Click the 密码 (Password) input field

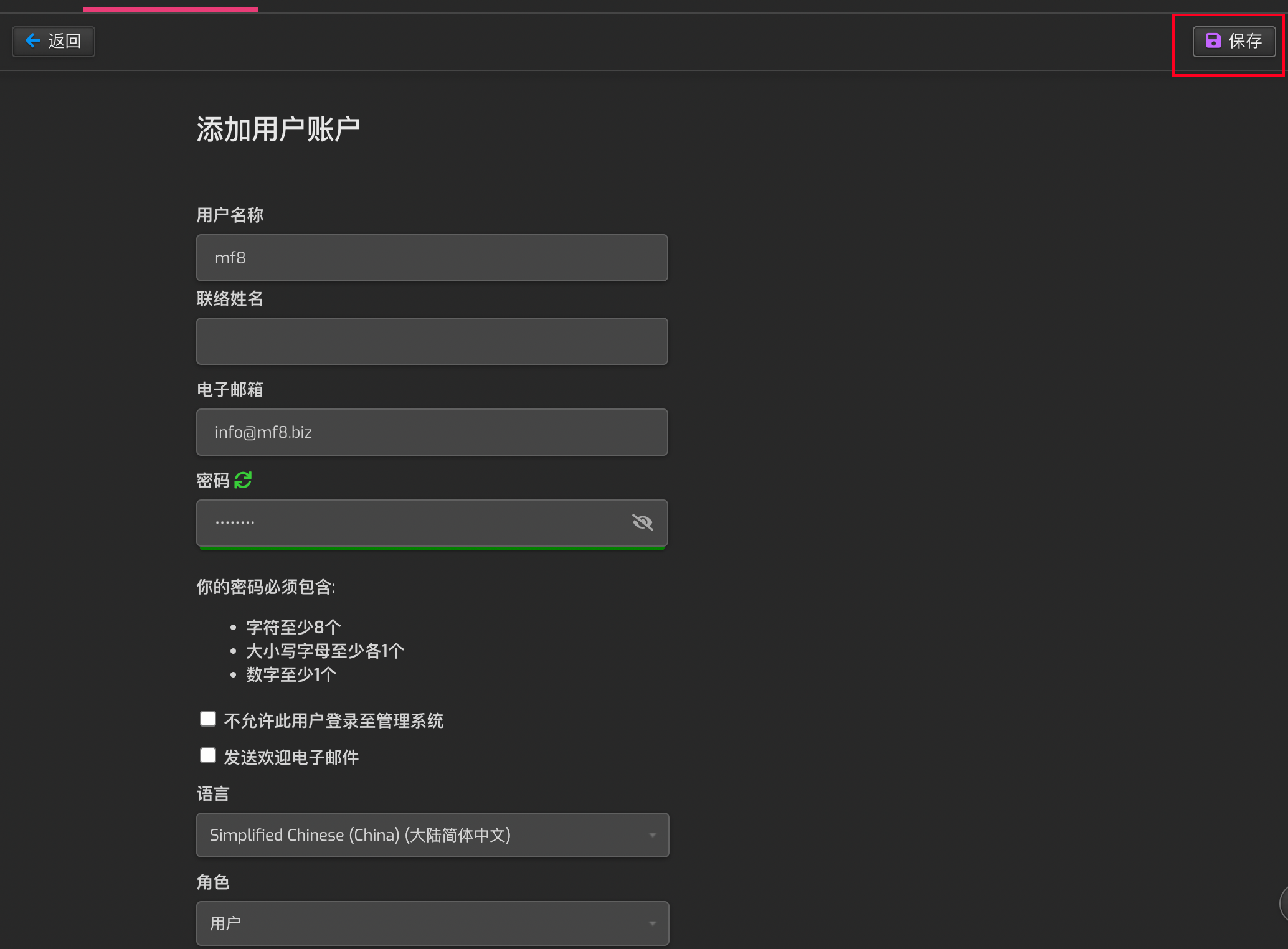click(411, 522)
